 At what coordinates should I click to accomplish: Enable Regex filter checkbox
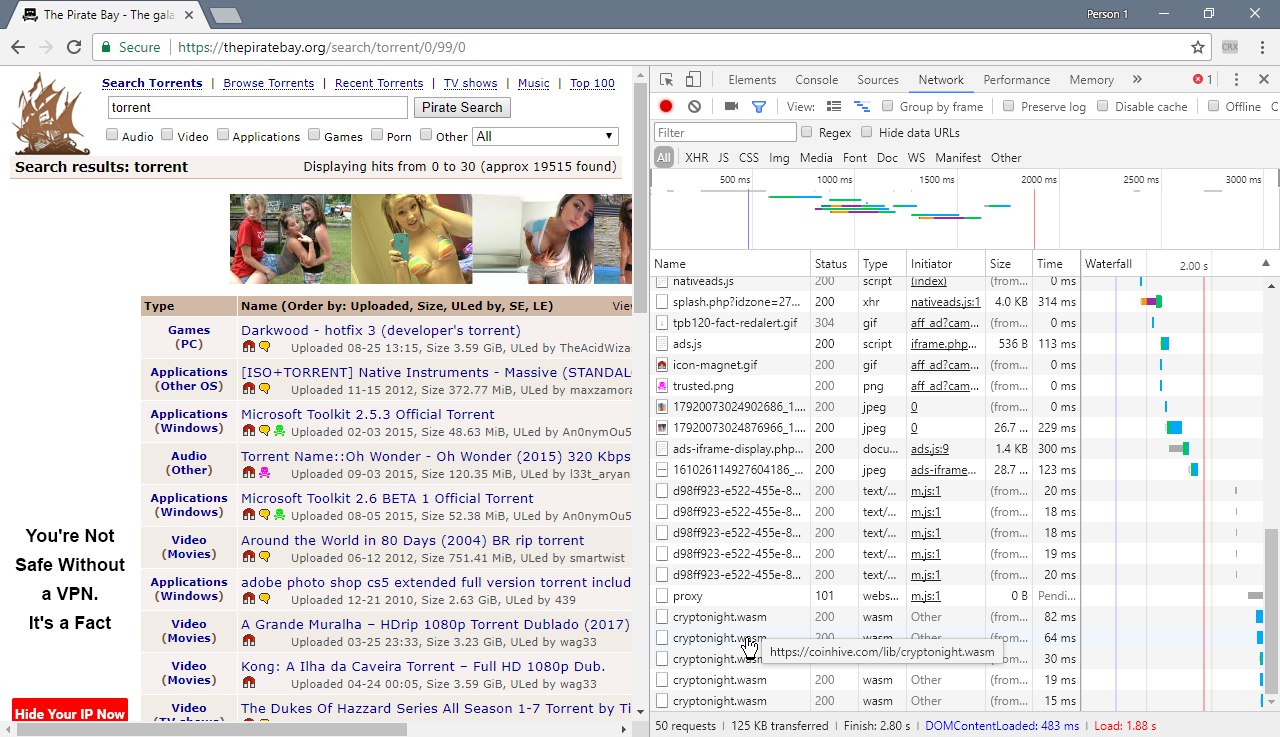click(x=807, y=132)
